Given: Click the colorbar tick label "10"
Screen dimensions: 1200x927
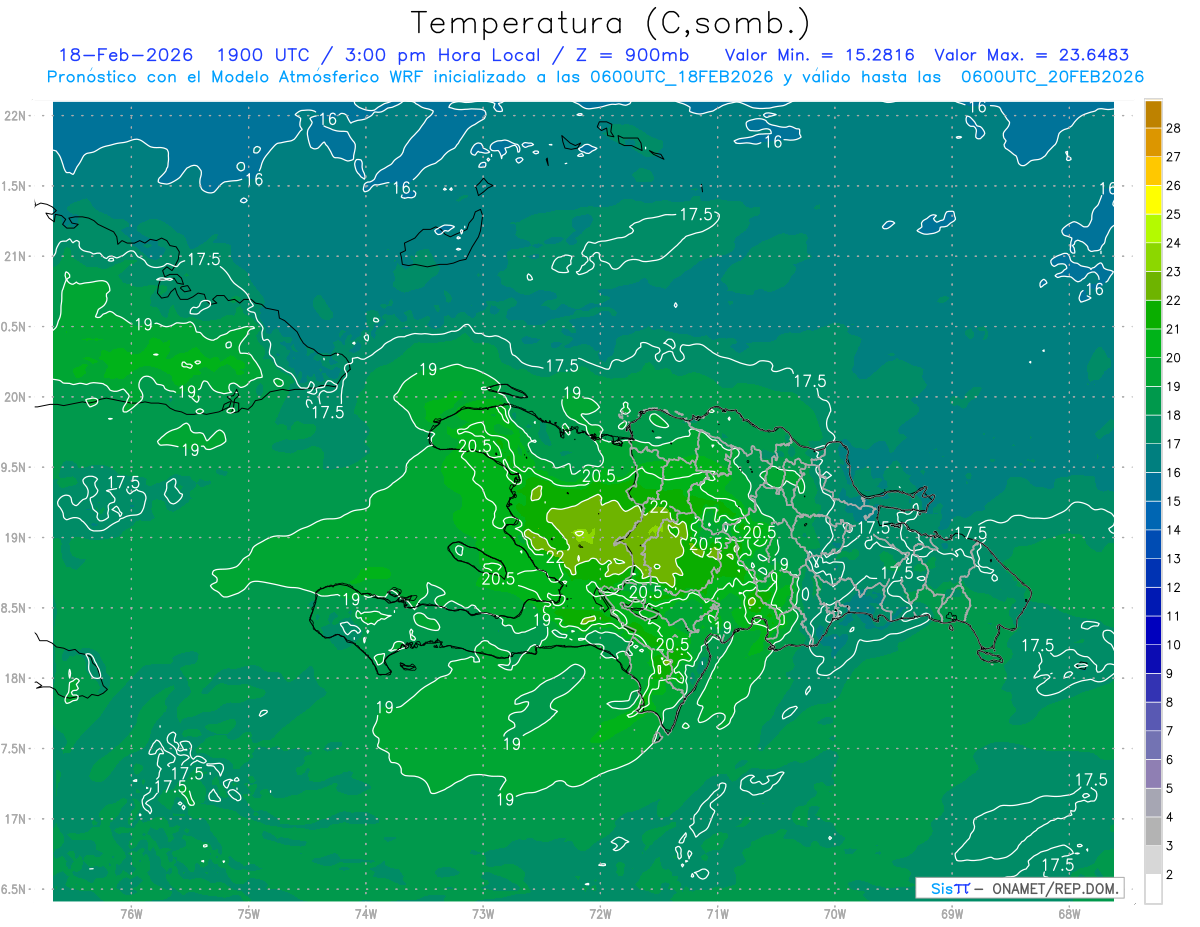Looking at the screenshot, I should [1174, 645].
